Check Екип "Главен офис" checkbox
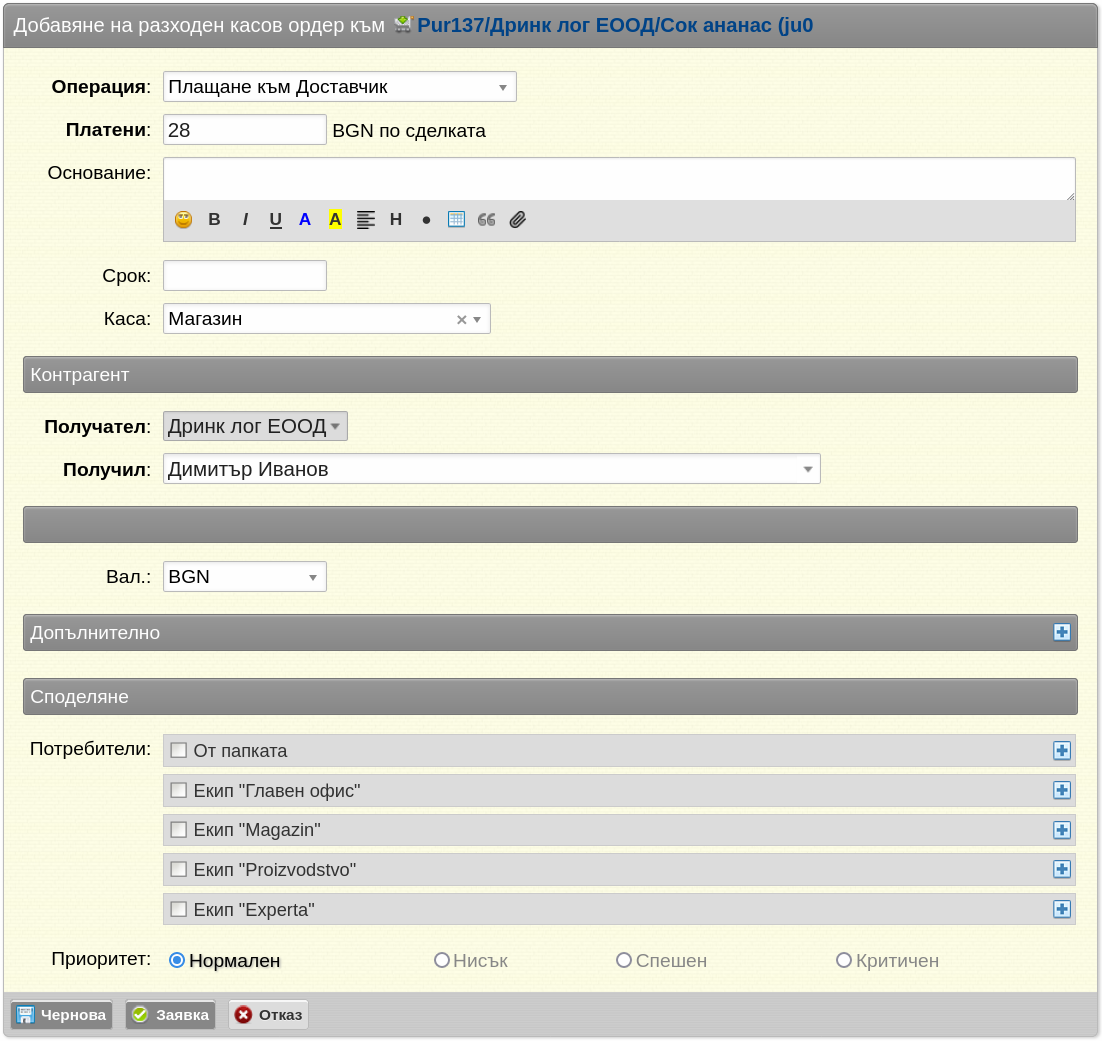Image resolution: width=1102 pixels, height=1041 pixels. (x=179, y=791)
